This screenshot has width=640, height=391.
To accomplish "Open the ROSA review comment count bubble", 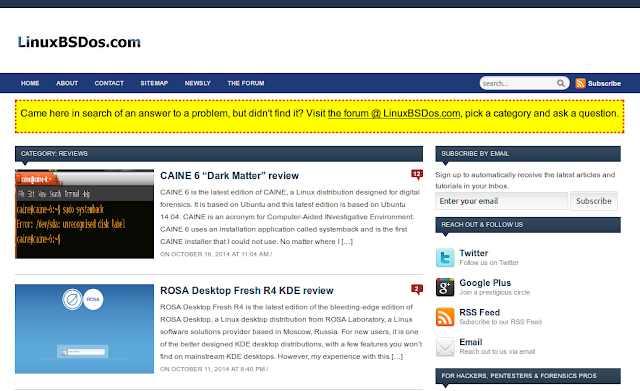I will point(417,289).
